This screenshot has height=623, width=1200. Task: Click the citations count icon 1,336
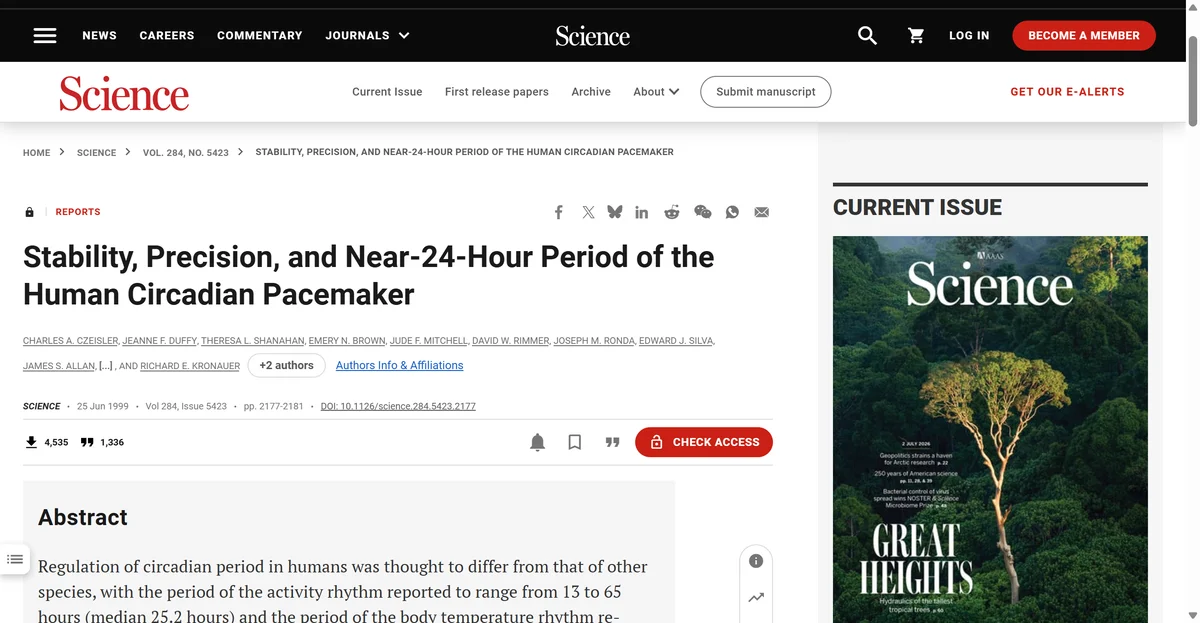(87, 442)
